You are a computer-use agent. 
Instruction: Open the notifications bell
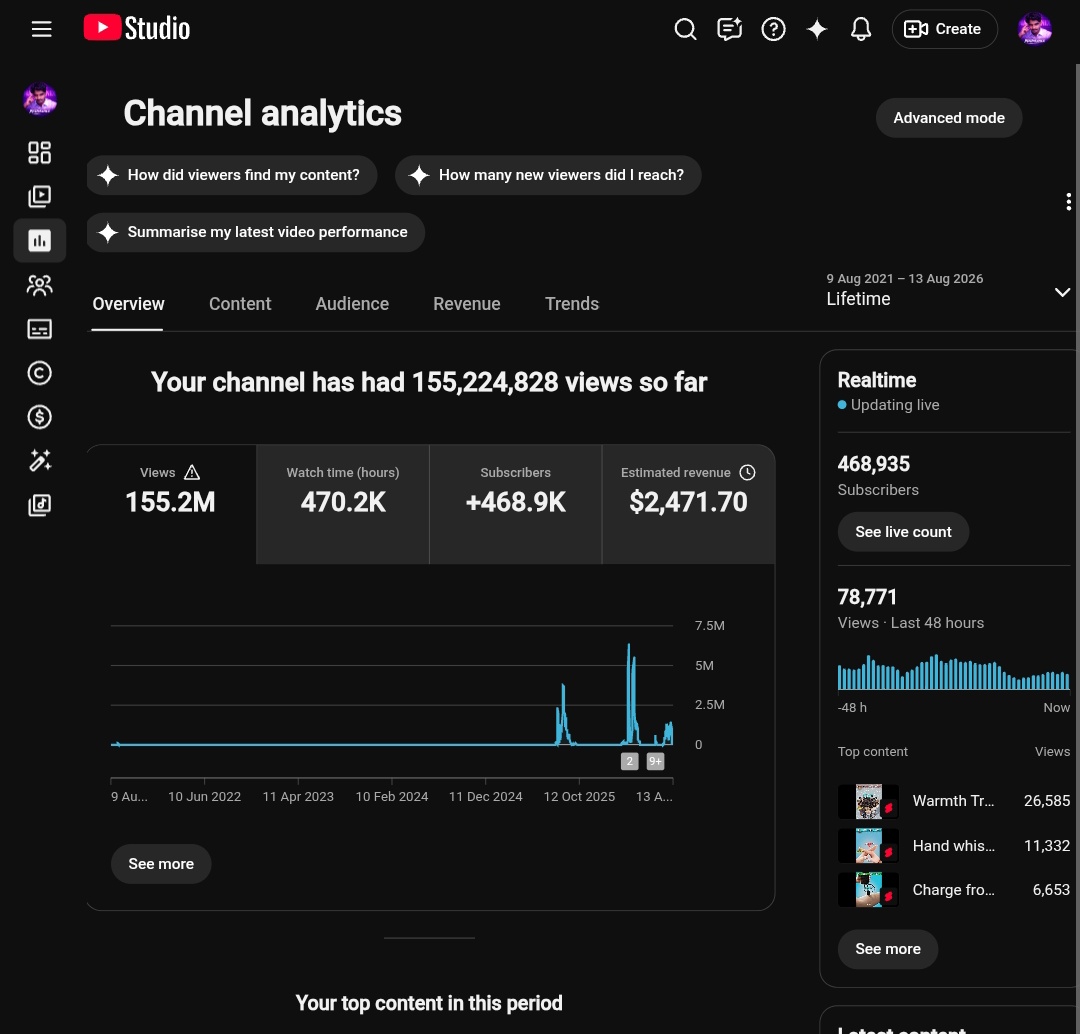click(x=861, y=29)
